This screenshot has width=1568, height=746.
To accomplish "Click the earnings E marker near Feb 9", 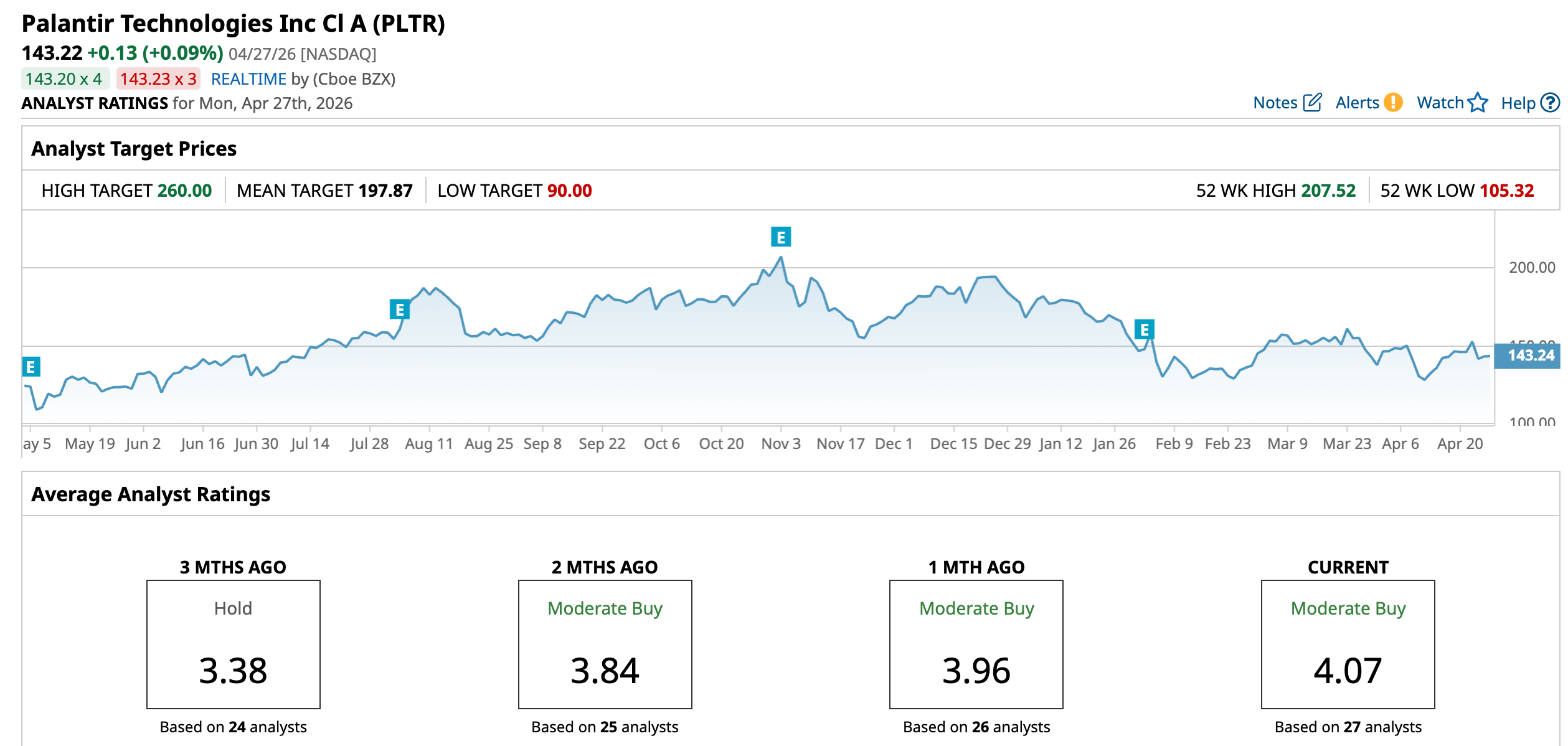I will tap(1144, 329).
